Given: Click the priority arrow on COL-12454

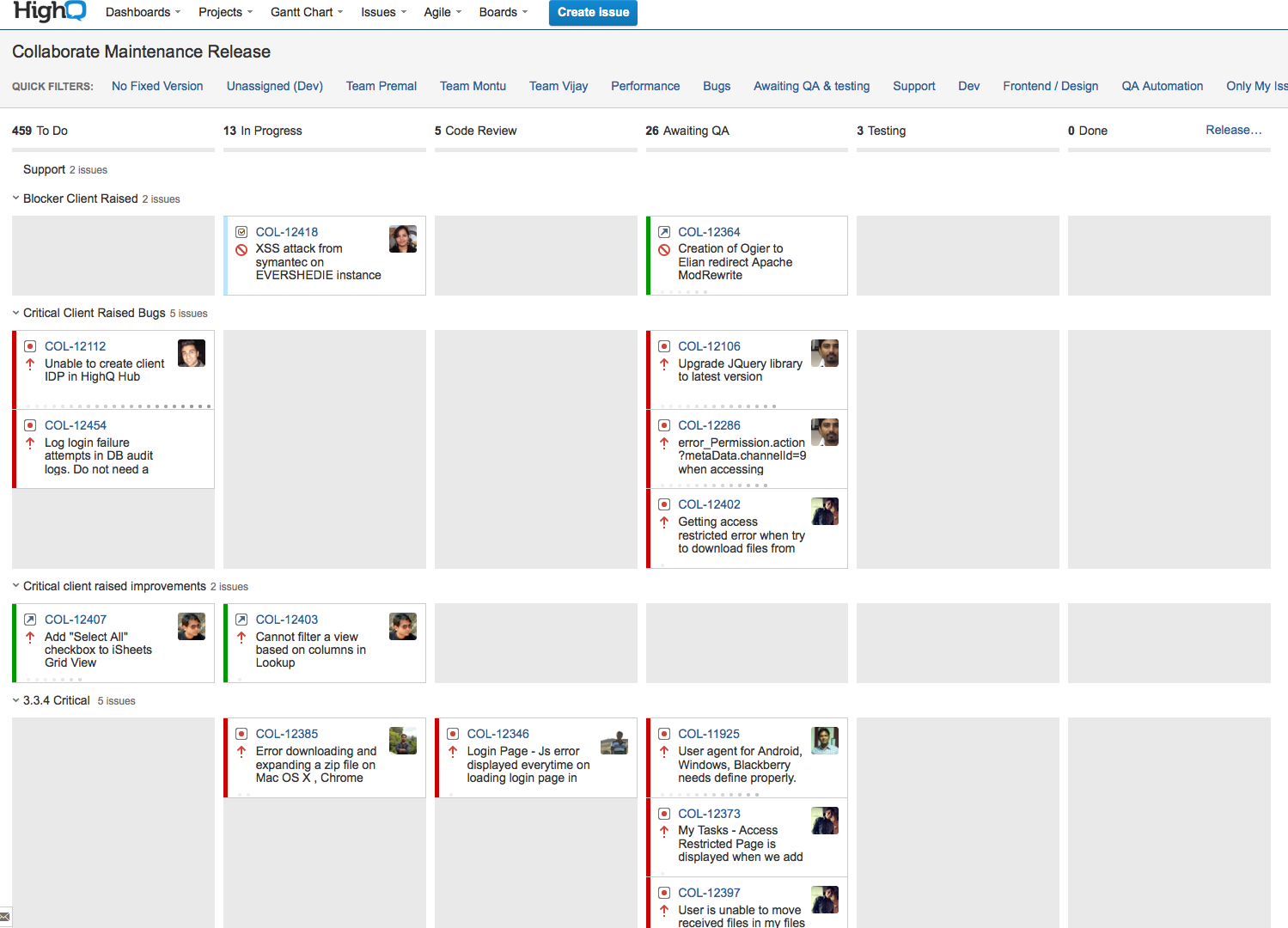Looking at the screenshot, I should click(29, 443).
